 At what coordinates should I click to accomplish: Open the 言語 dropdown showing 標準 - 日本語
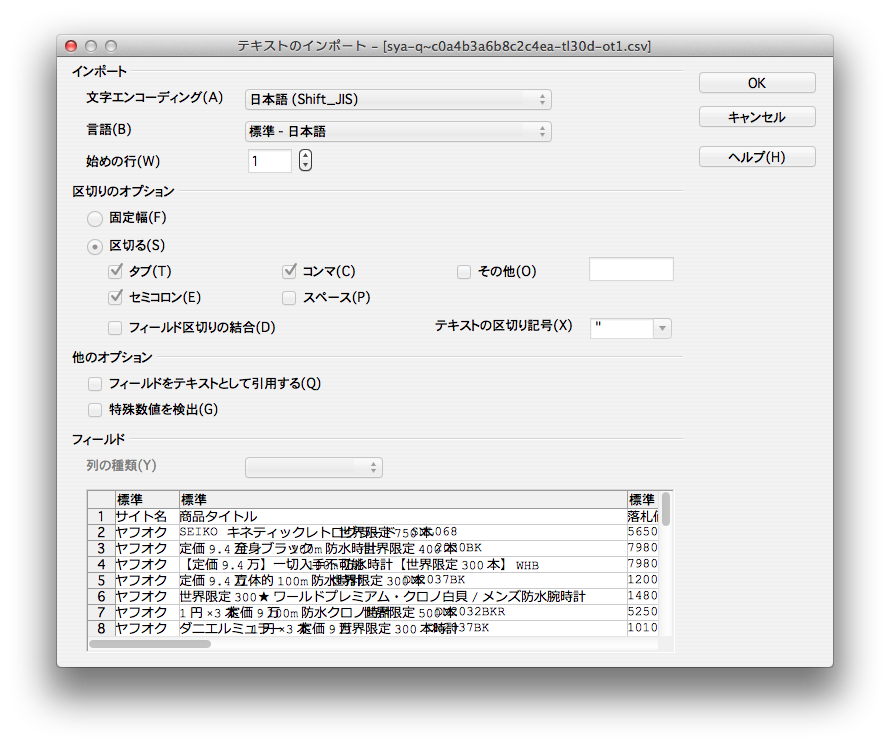click(x=398, y=131)
